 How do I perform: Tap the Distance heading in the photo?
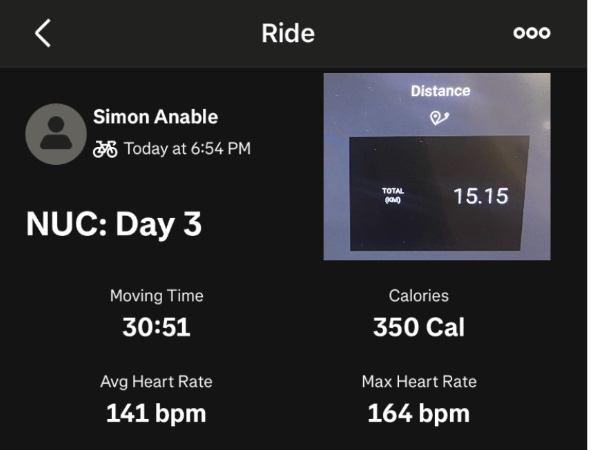tap(438, 91)
